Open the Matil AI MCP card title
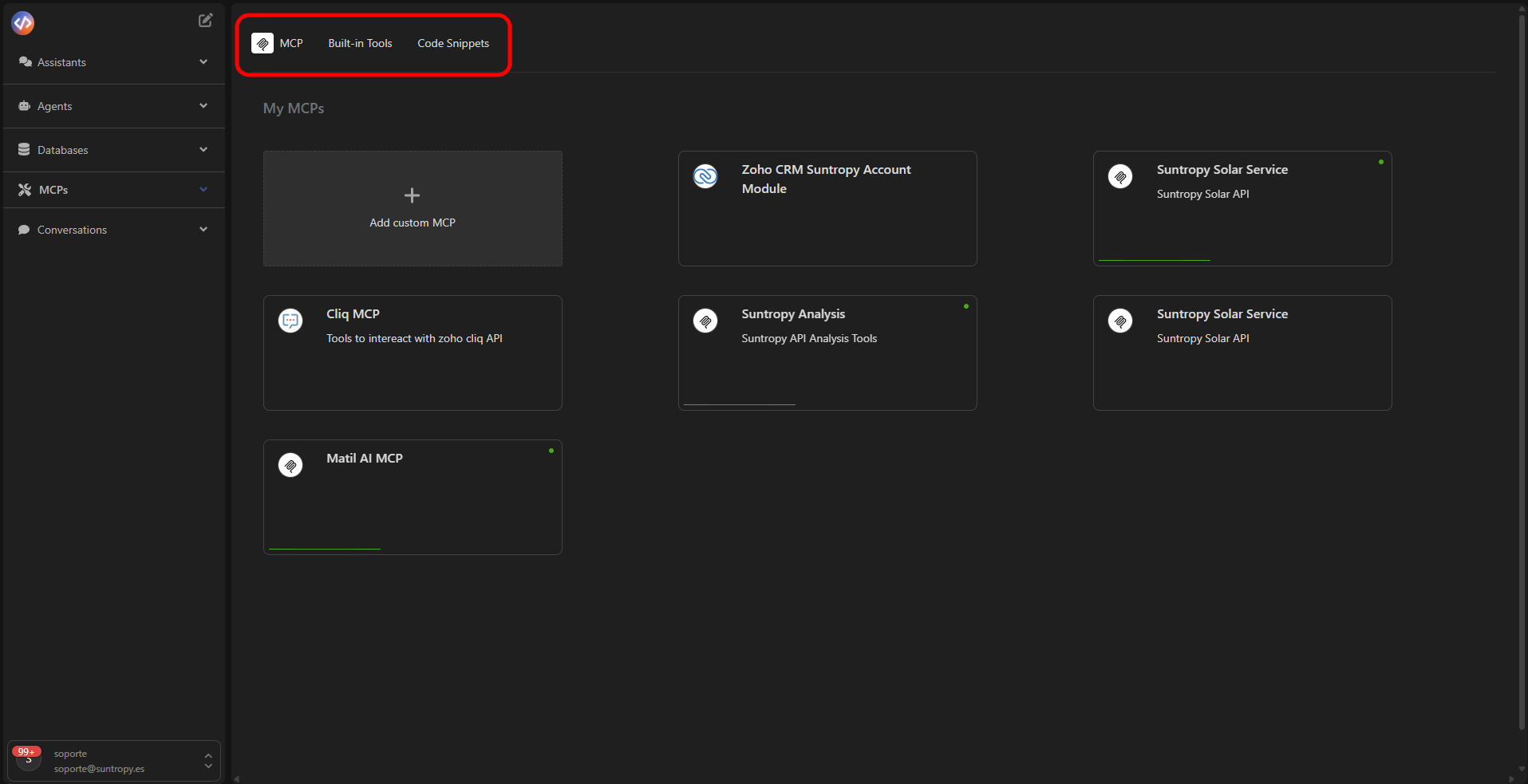This screenshot has height=784, width=1528. [x=365, y=459]
